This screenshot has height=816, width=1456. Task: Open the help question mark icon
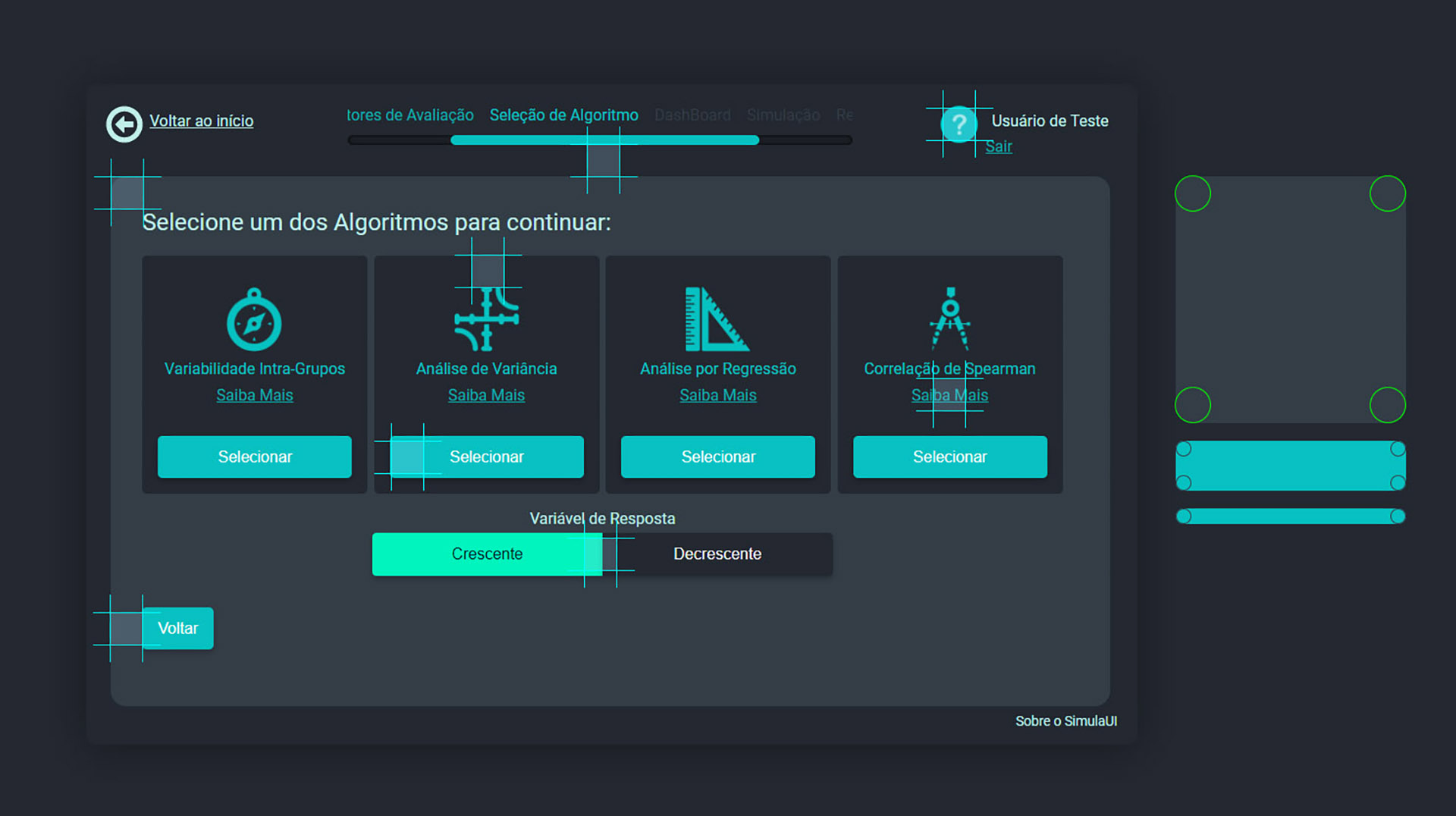click(959, 124)
